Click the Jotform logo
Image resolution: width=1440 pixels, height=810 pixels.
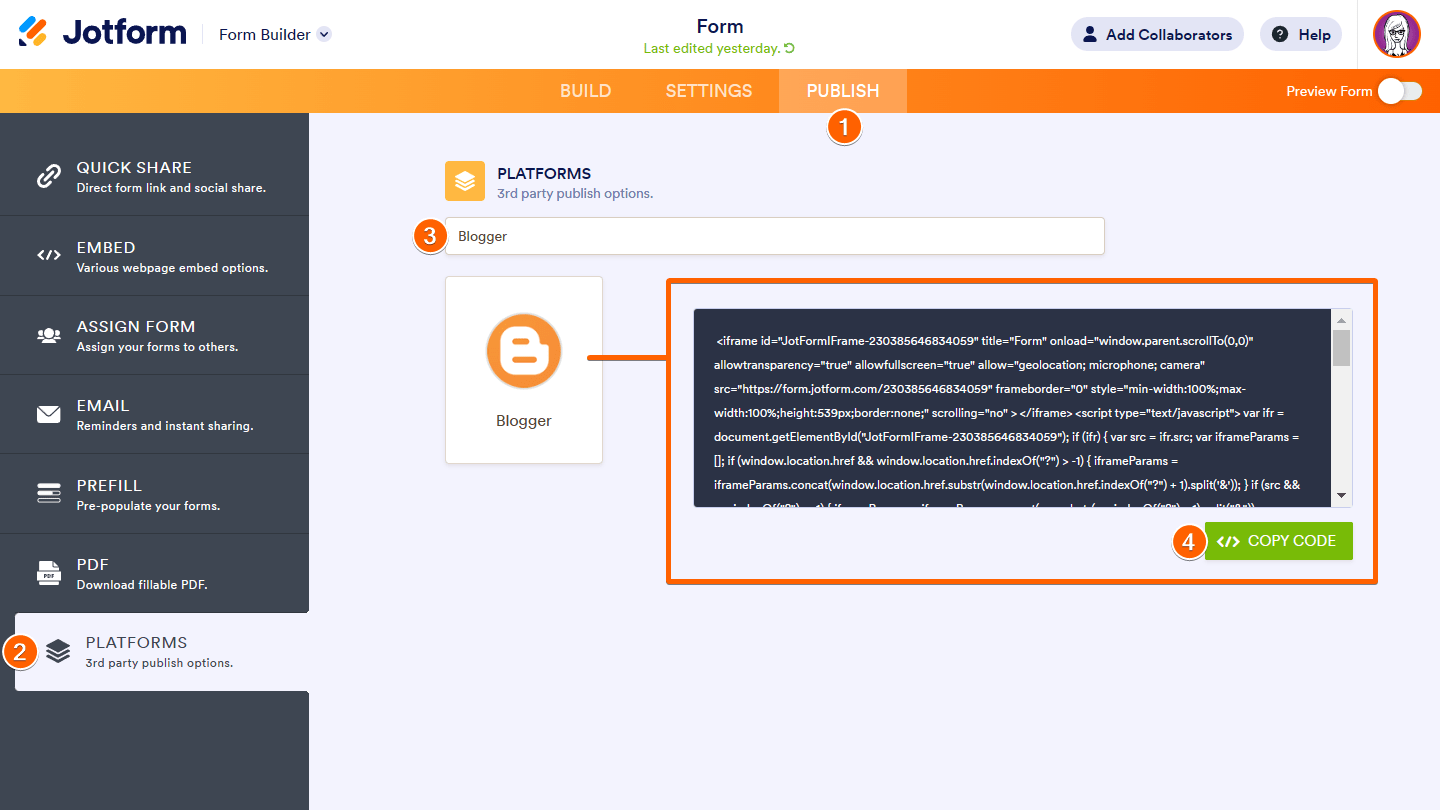point(102,33)
